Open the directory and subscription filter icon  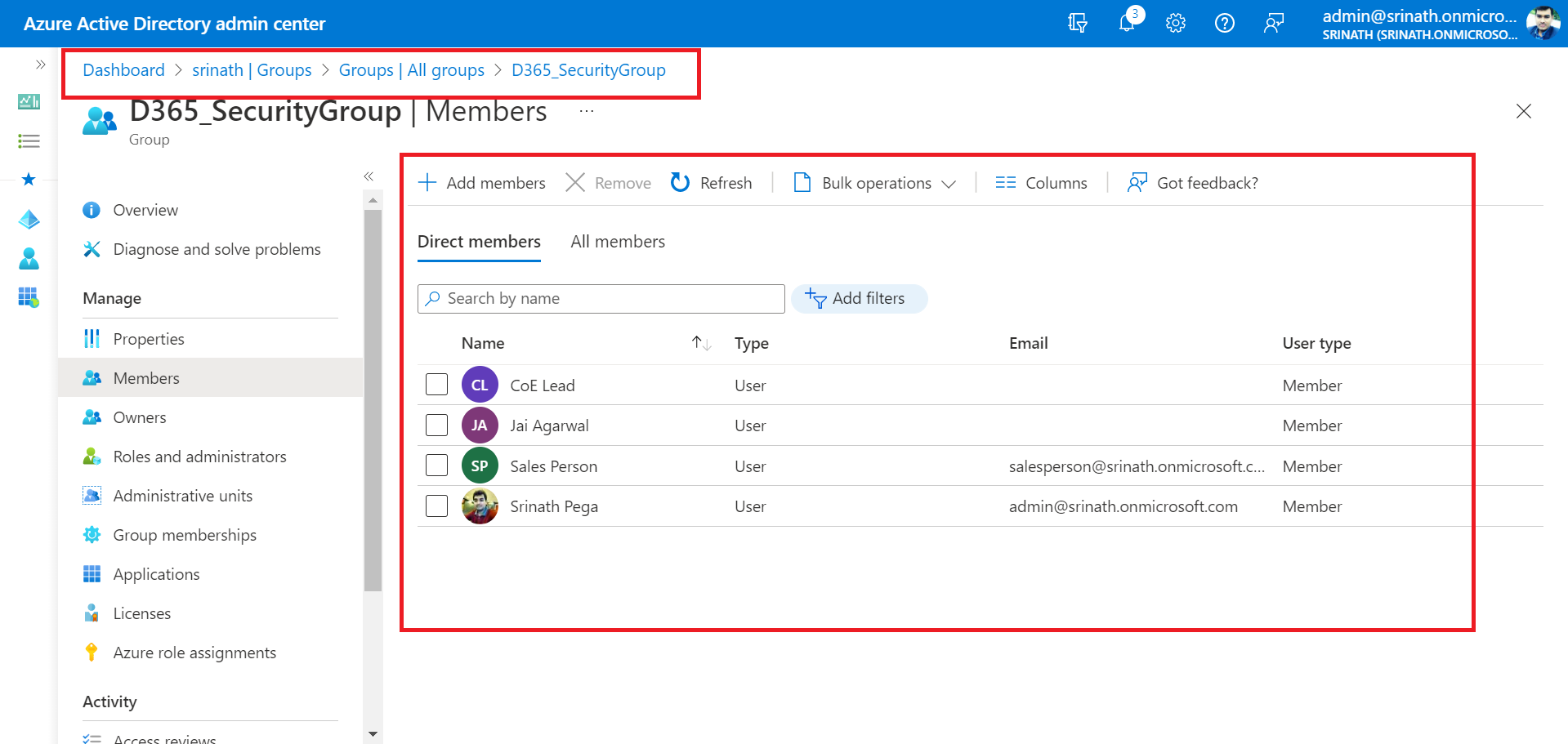[x=1078, y=23]
